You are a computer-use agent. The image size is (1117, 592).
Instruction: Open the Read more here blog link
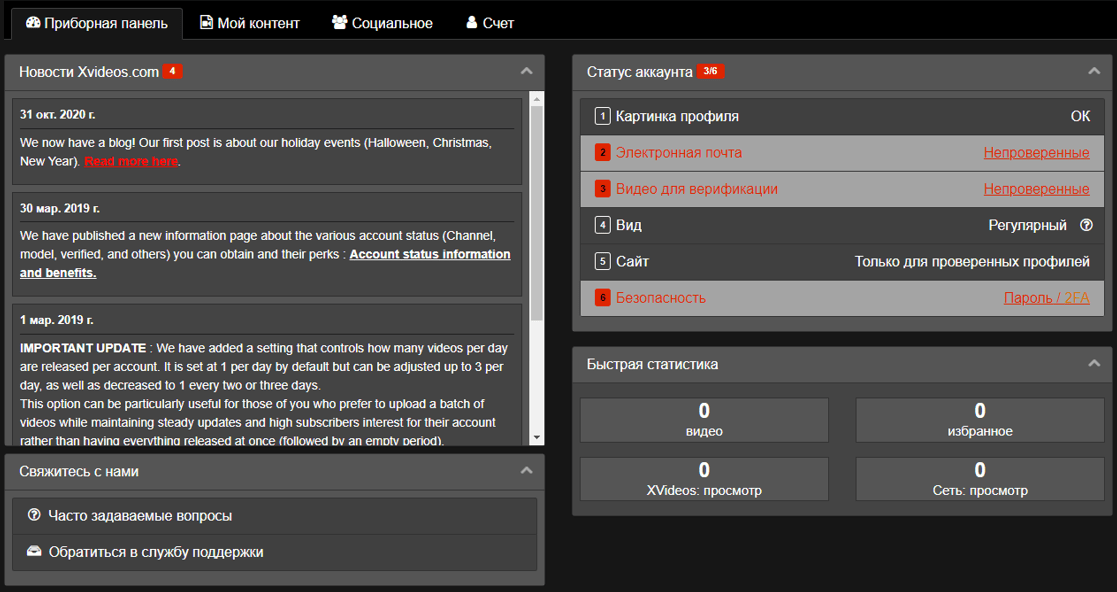pyautogui.click(x=131, y=161)
